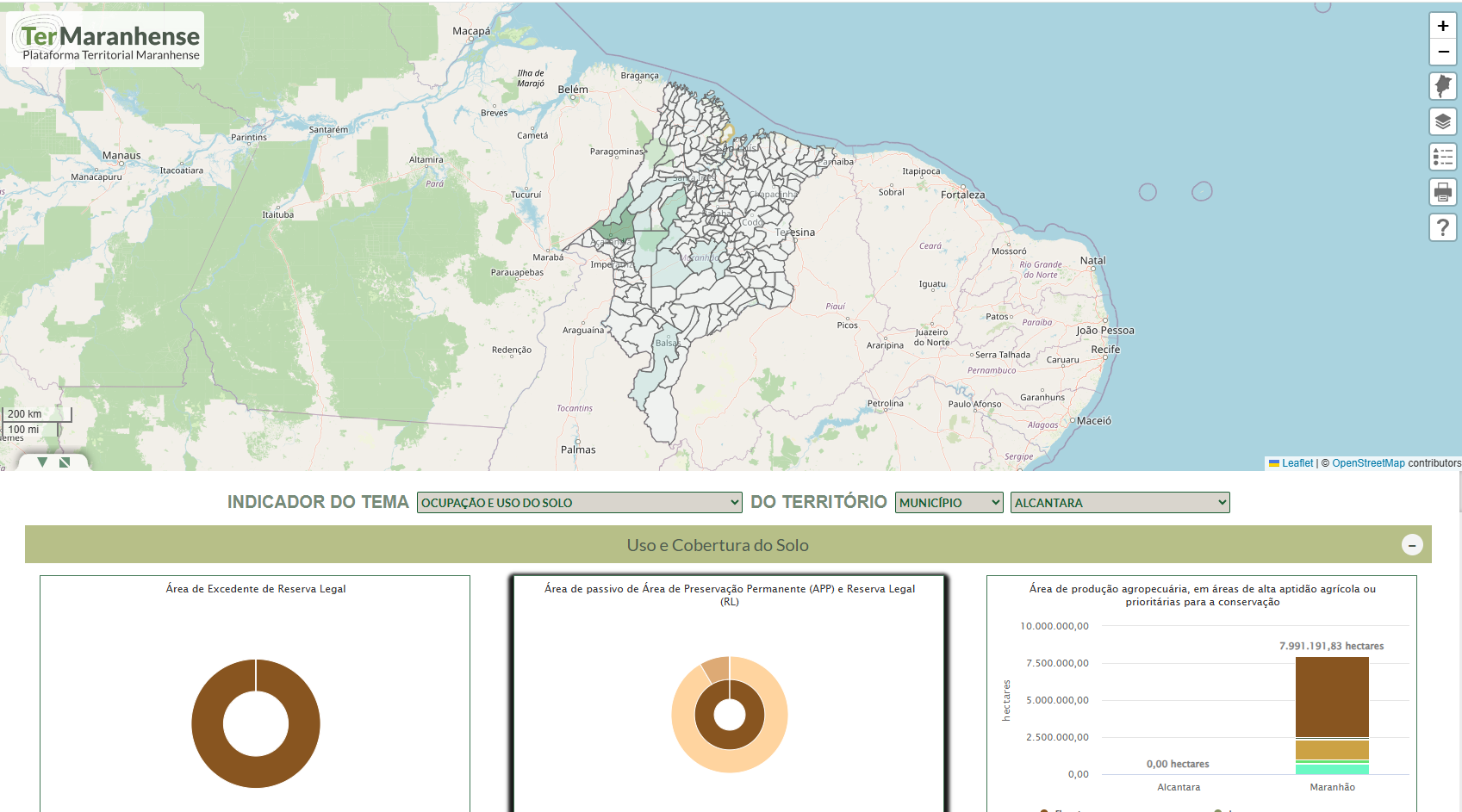The height and width of the screenshot is (812, 1462).
Task: Print the map with printer icon
Action: click(1443, 192)
